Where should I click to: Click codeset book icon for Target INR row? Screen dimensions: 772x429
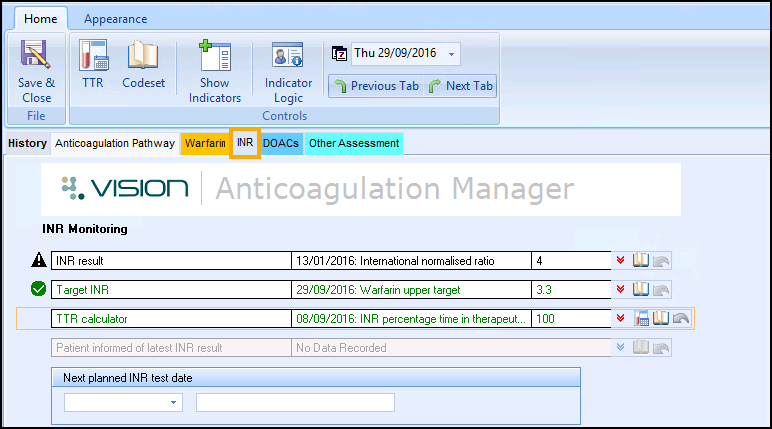(643, 290)
